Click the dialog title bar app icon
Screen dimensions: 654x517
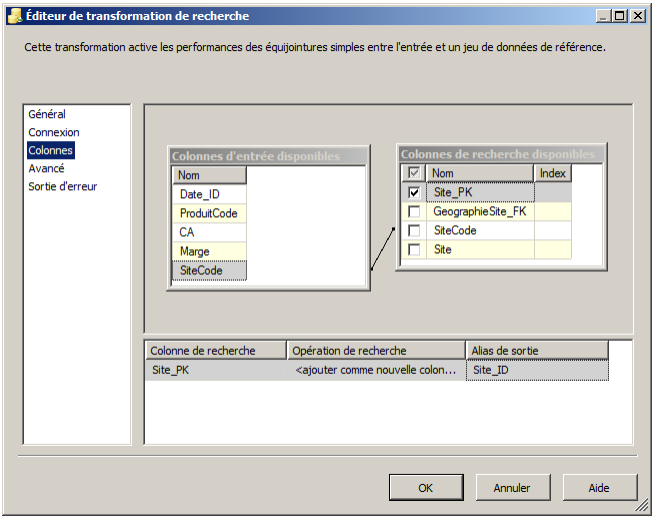[14, 15]
